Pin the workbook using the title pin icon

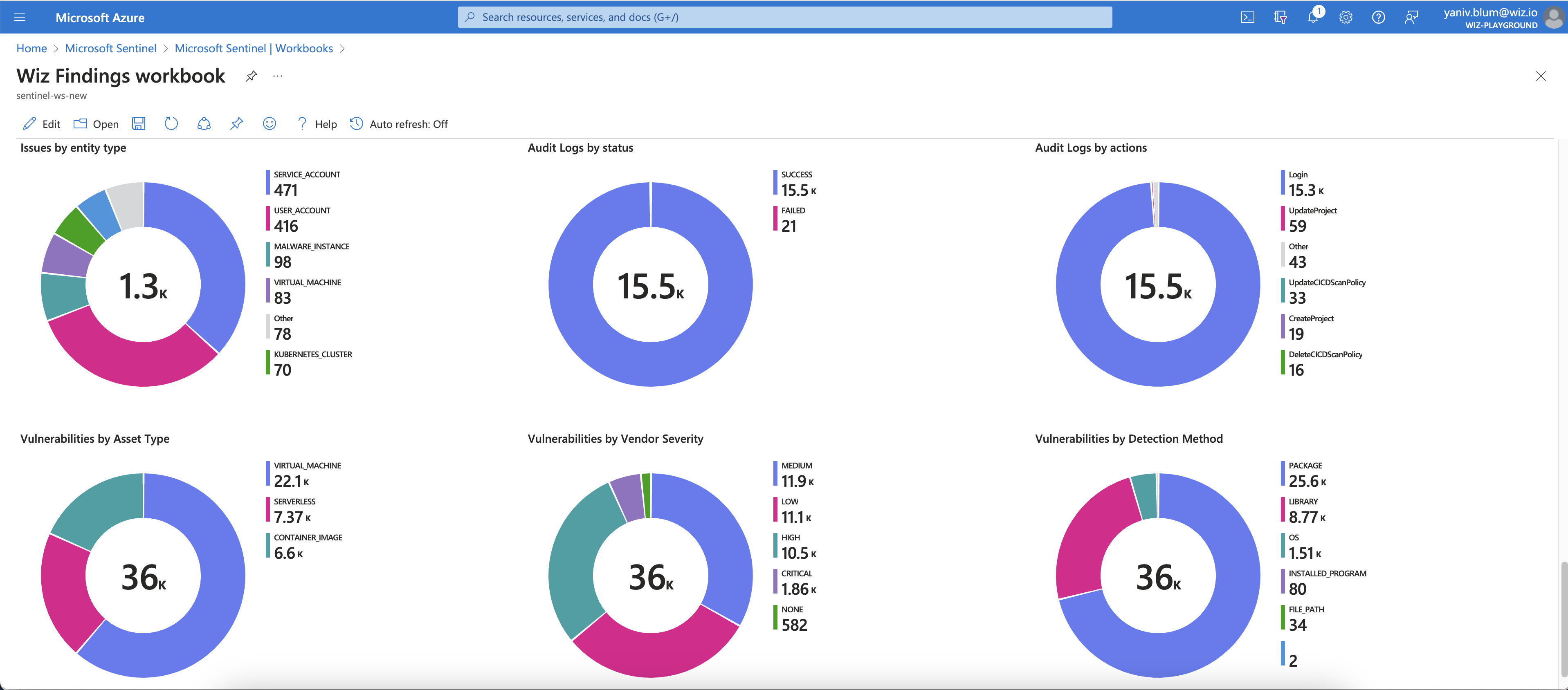[251, 76]
